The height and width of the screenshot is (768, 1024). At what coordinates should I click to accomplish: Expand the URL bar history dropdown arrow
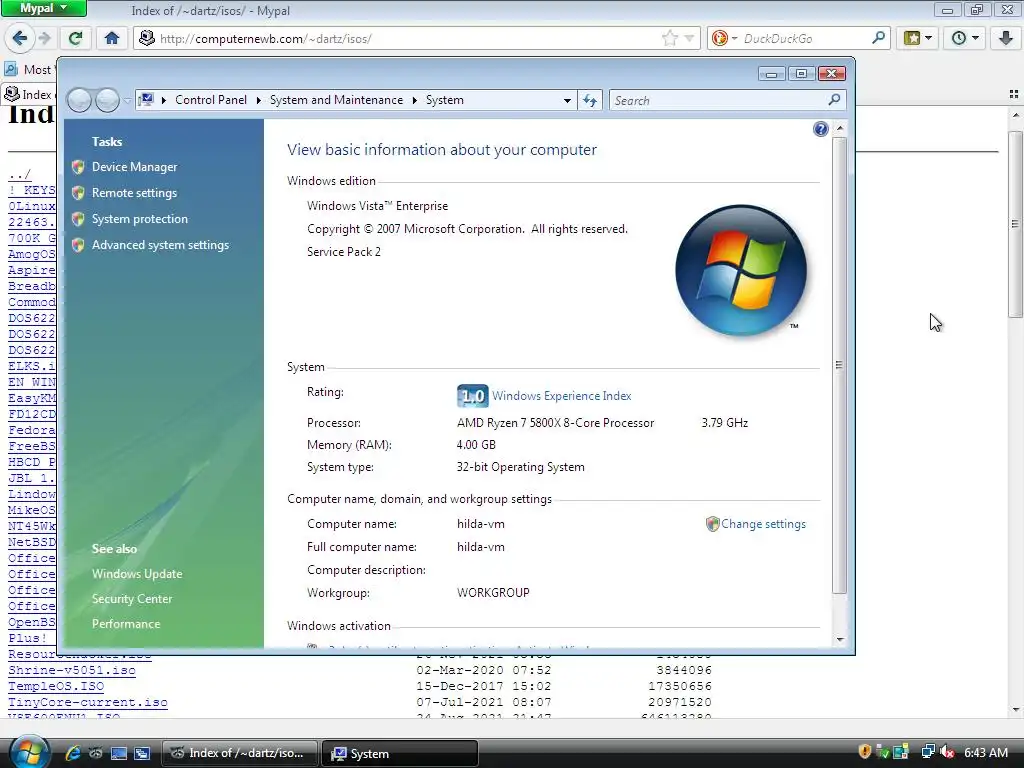pos(688,39)
